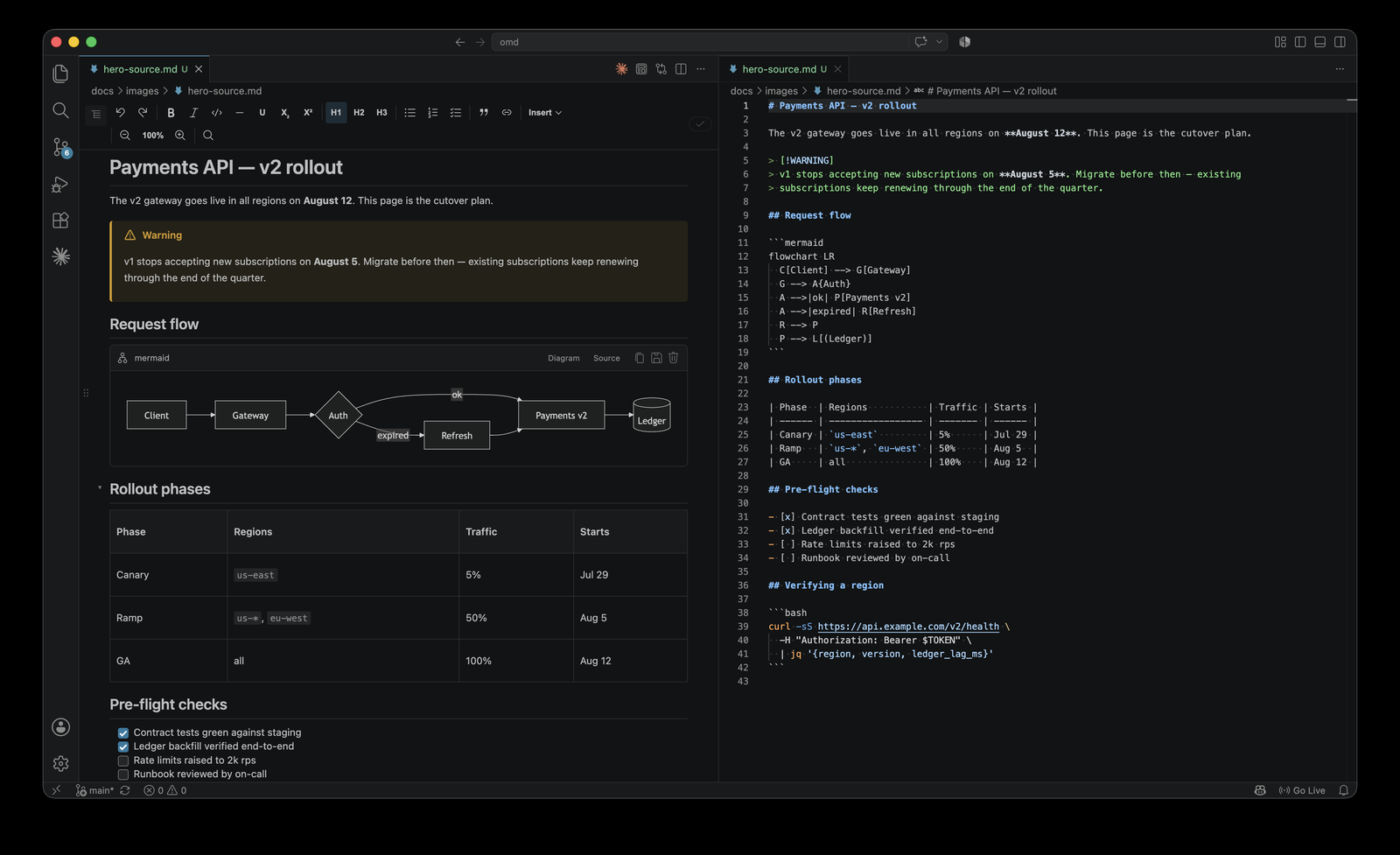Delete the mermaid diagram block
The width and height of the screenshot is (1400, 855).
pyautogui.click(x=674, y=358)
